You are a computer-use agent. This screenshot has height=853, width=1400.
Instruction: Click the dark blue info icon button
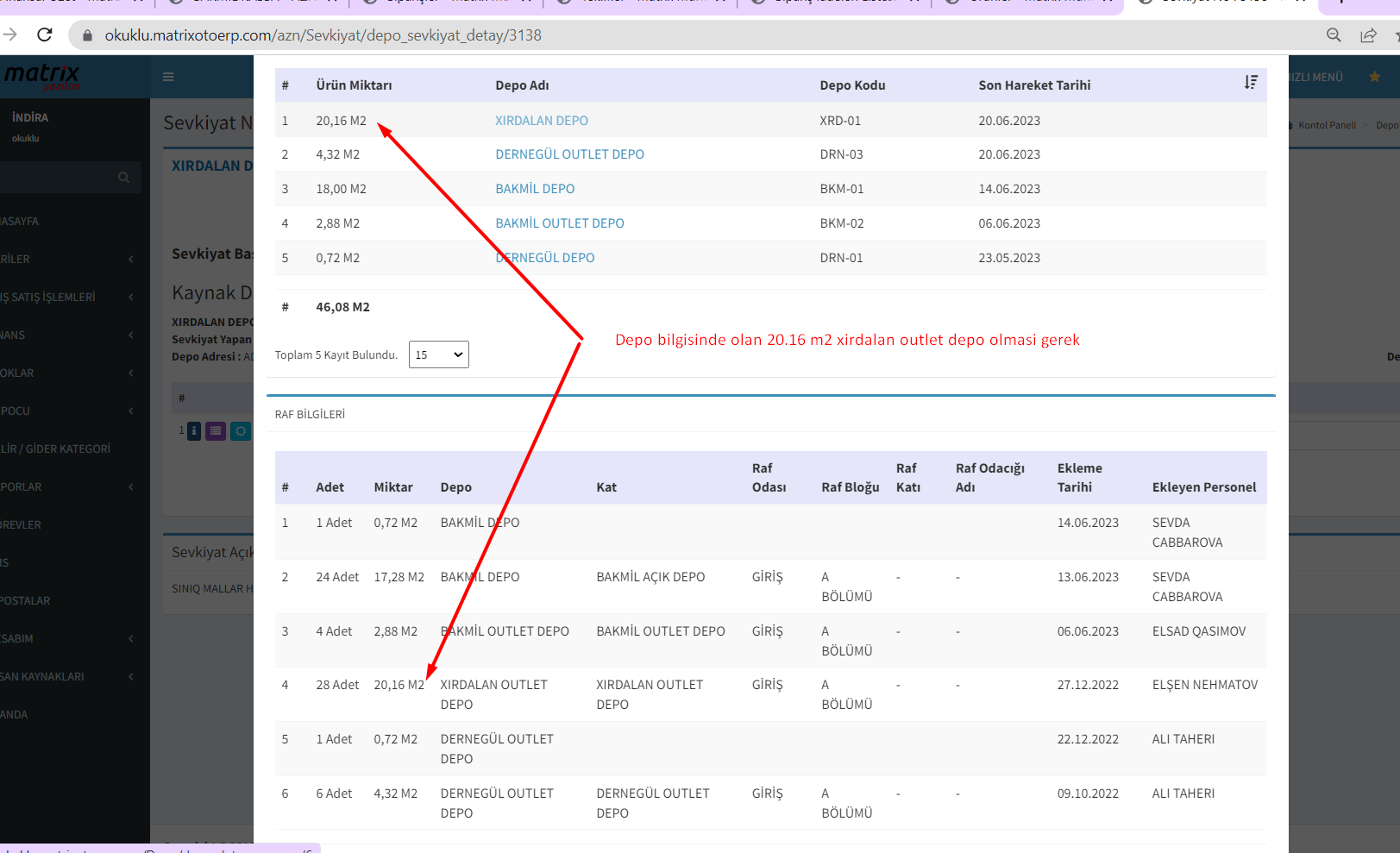[x=194, y=430]
